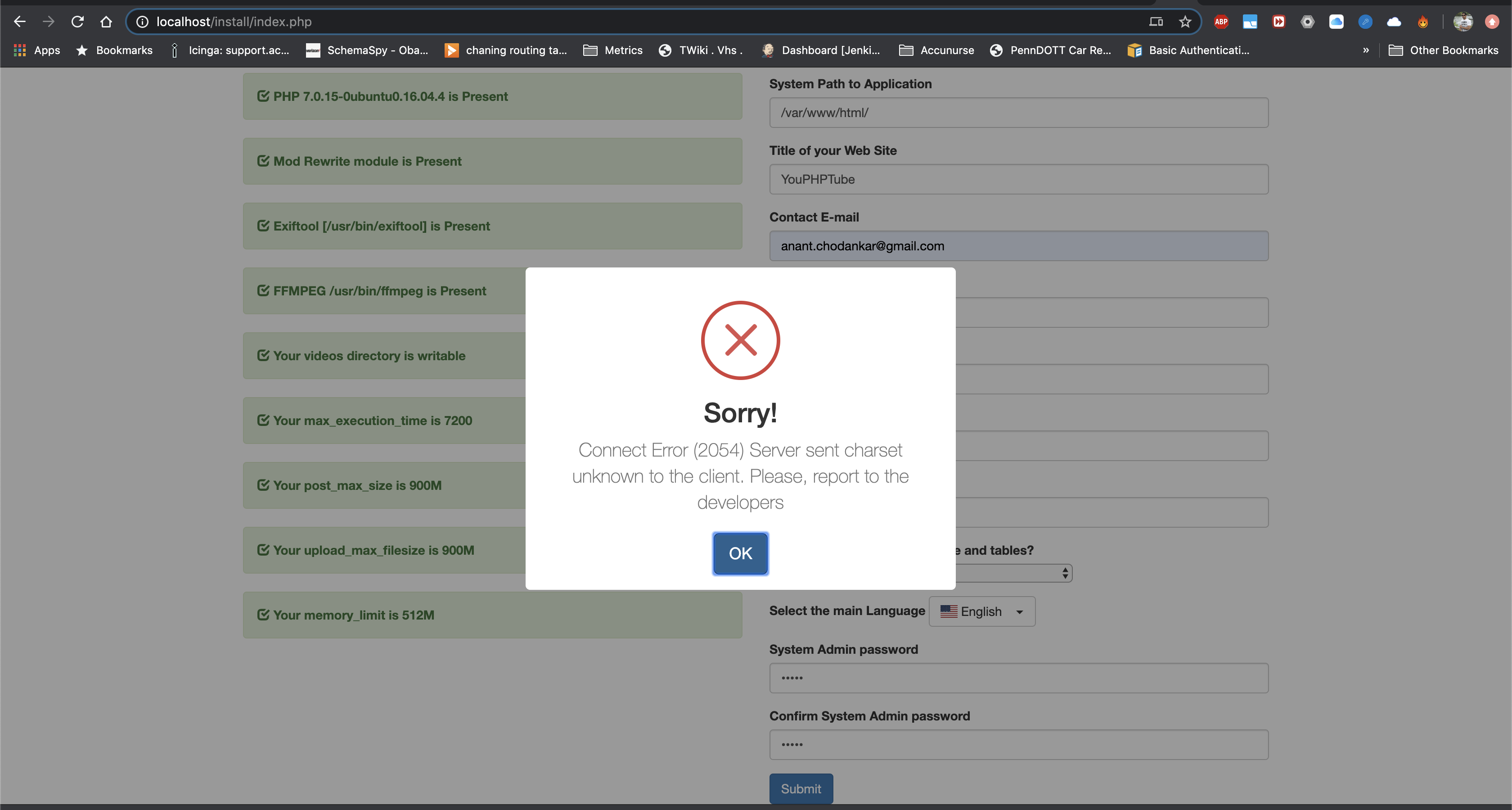Reload the install page
This screenshot has width=1512, height=810.
click(77, 22)
